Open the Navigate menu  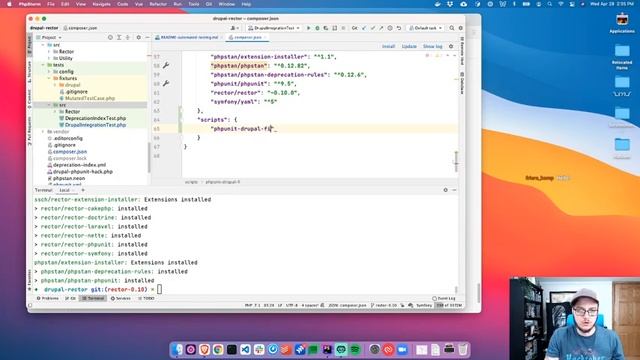(x=101, y=4)
